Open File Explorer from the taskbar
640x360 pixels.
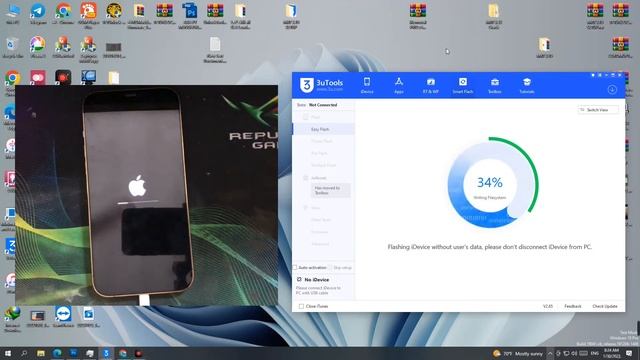(x=41, y=353)
